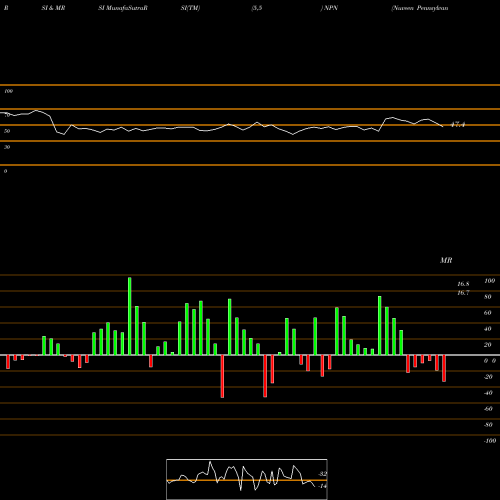Screen dimensions: 500x500
Task: Click the '-40' label on the MR axis
Action: click(488, 393)
